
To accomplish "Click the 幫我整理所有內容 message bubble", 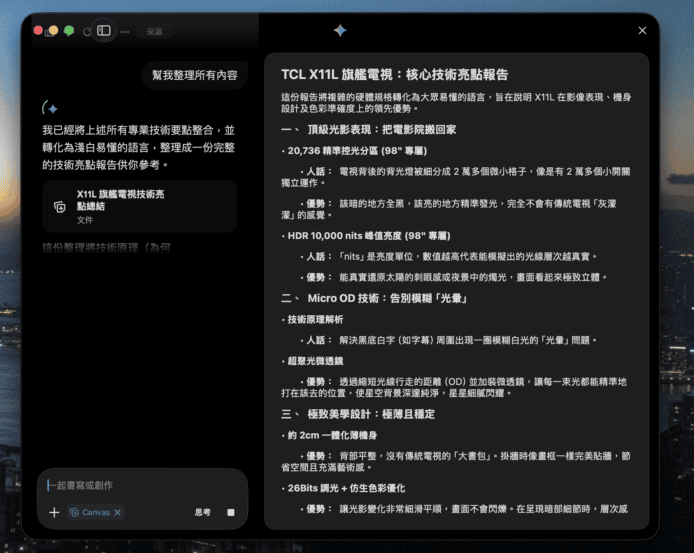I will point(195,75).
